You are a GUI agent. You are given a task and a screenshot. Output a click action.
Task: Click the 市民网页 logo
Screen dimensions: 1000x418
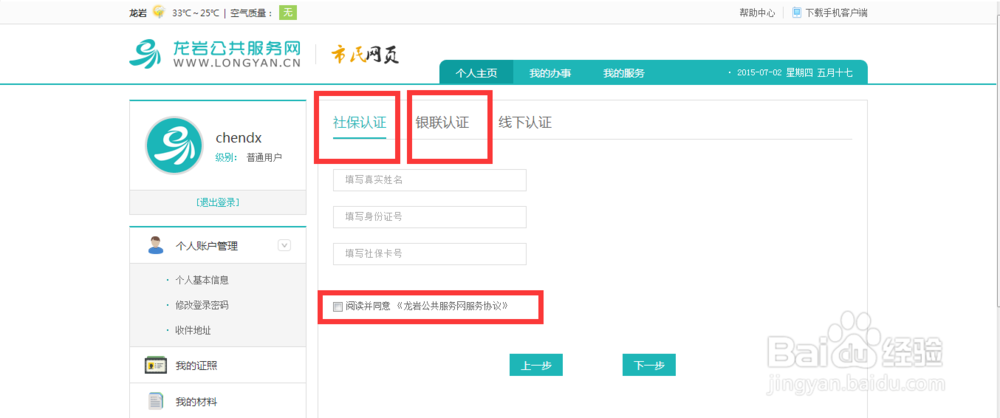coord(365,54)
